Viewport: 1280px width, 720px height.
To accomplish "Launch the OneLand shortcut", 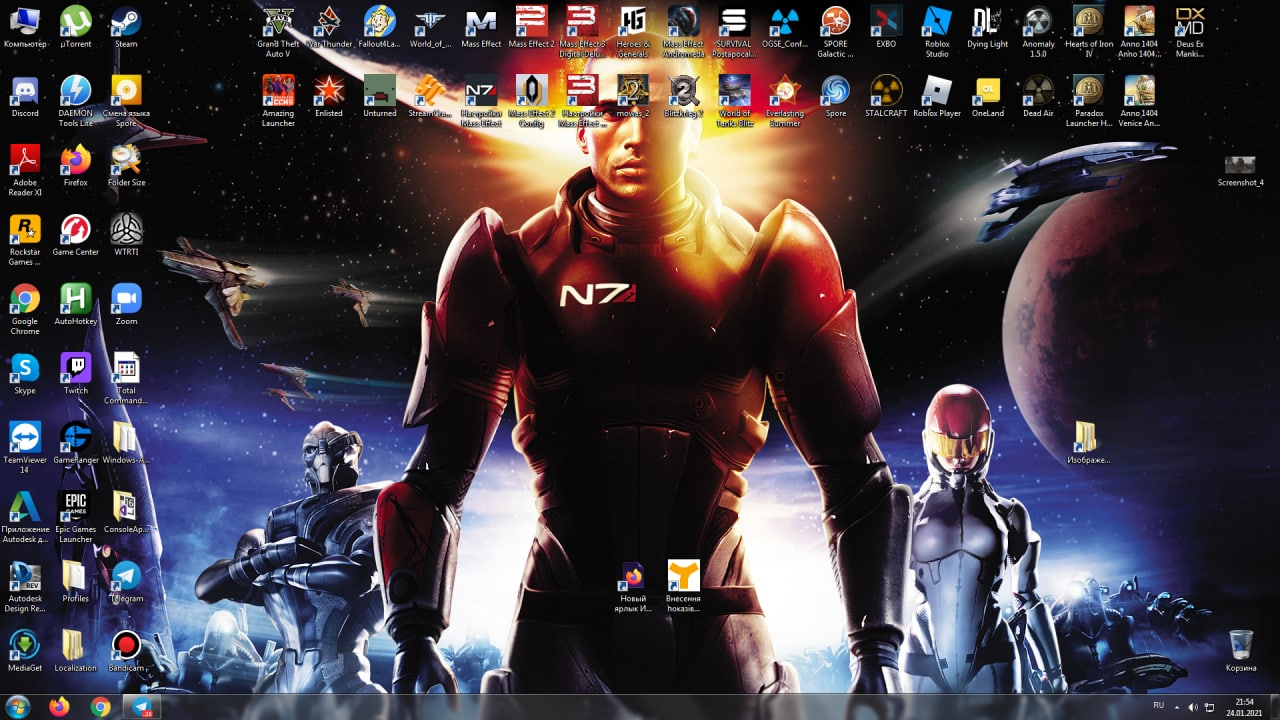I will [x=988, y=96].
